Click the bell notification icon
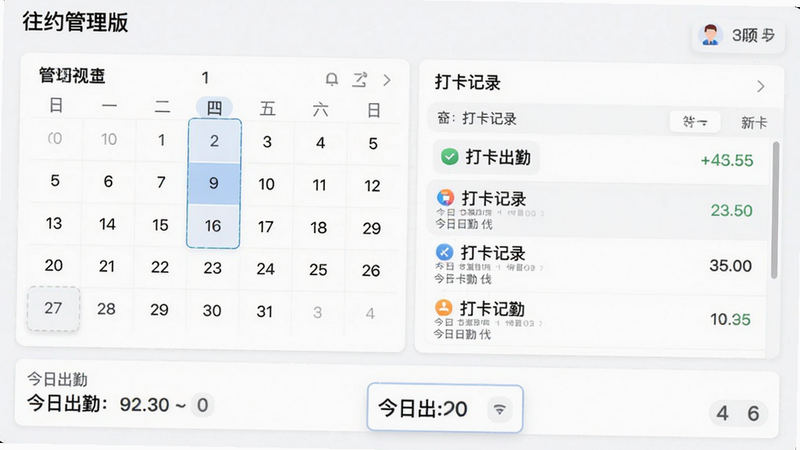 (332, 80)
